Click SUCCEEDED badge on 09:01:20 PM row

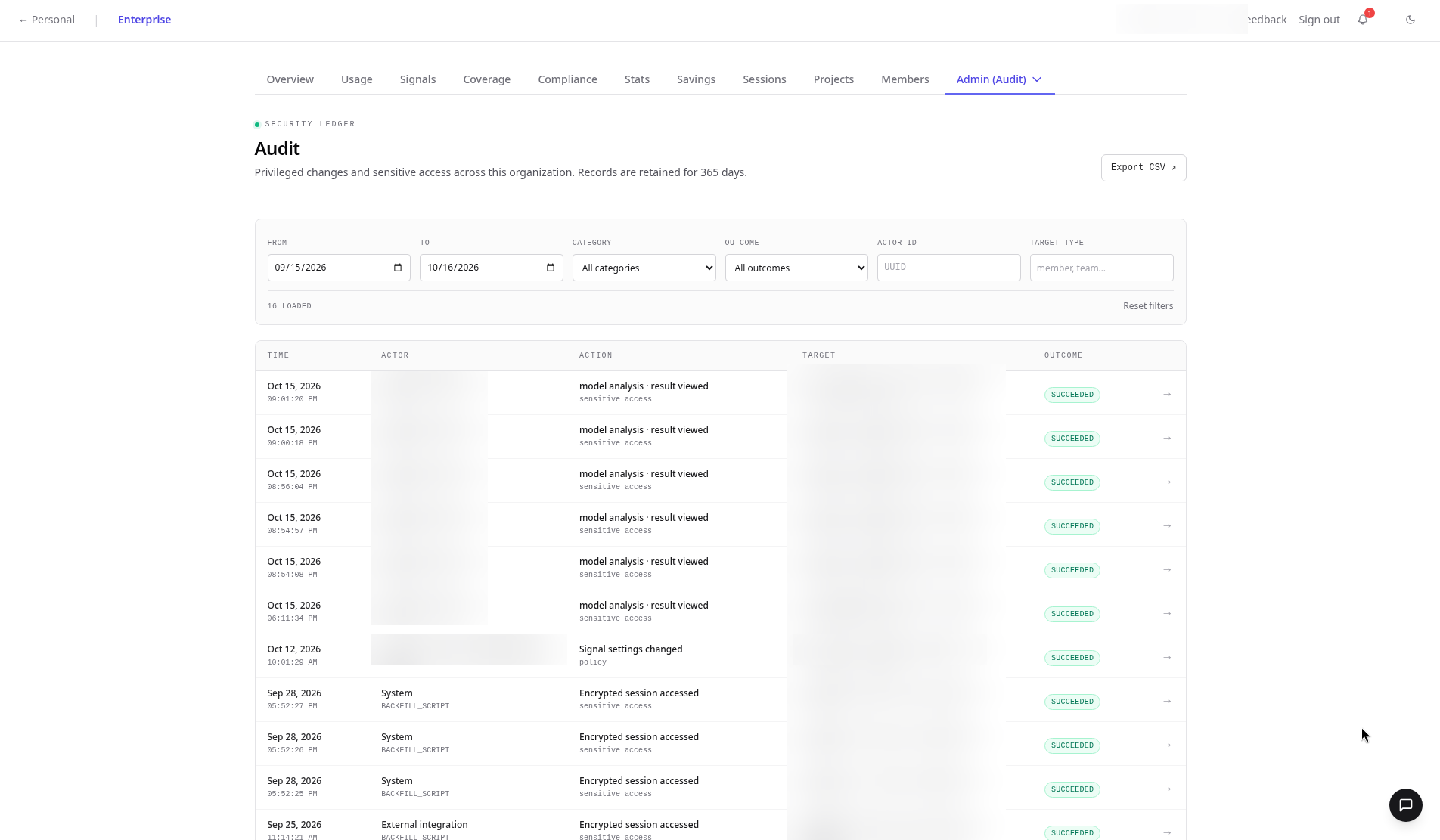(1072, 395)
